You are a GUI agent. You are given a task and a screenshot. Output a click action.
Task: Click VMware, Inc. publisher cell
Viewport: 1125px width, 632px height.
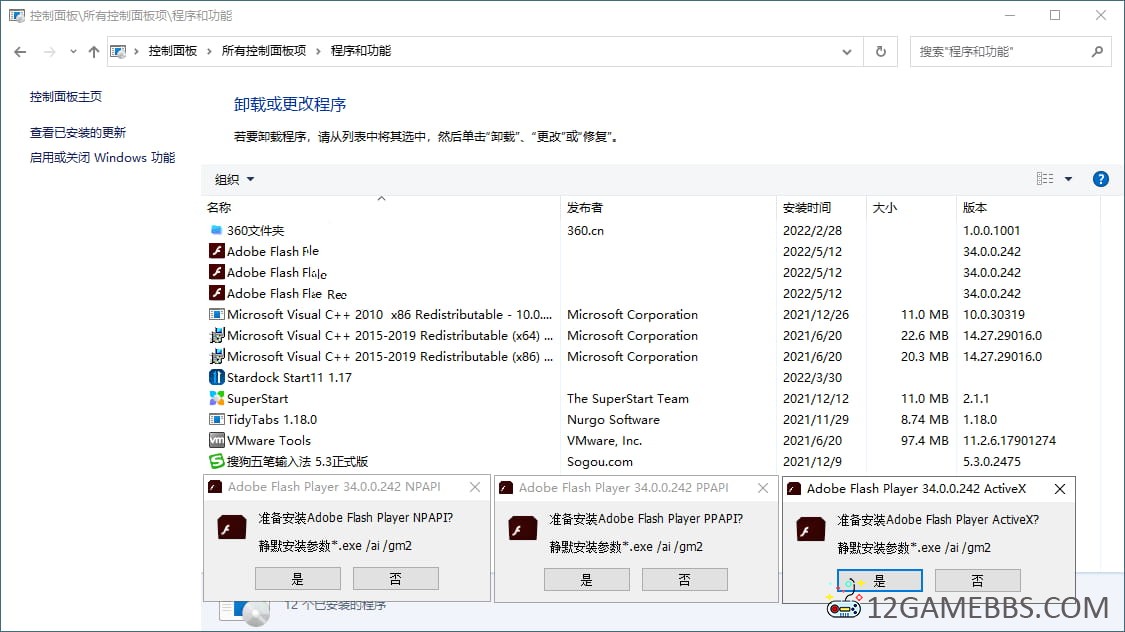click(604, 440)
